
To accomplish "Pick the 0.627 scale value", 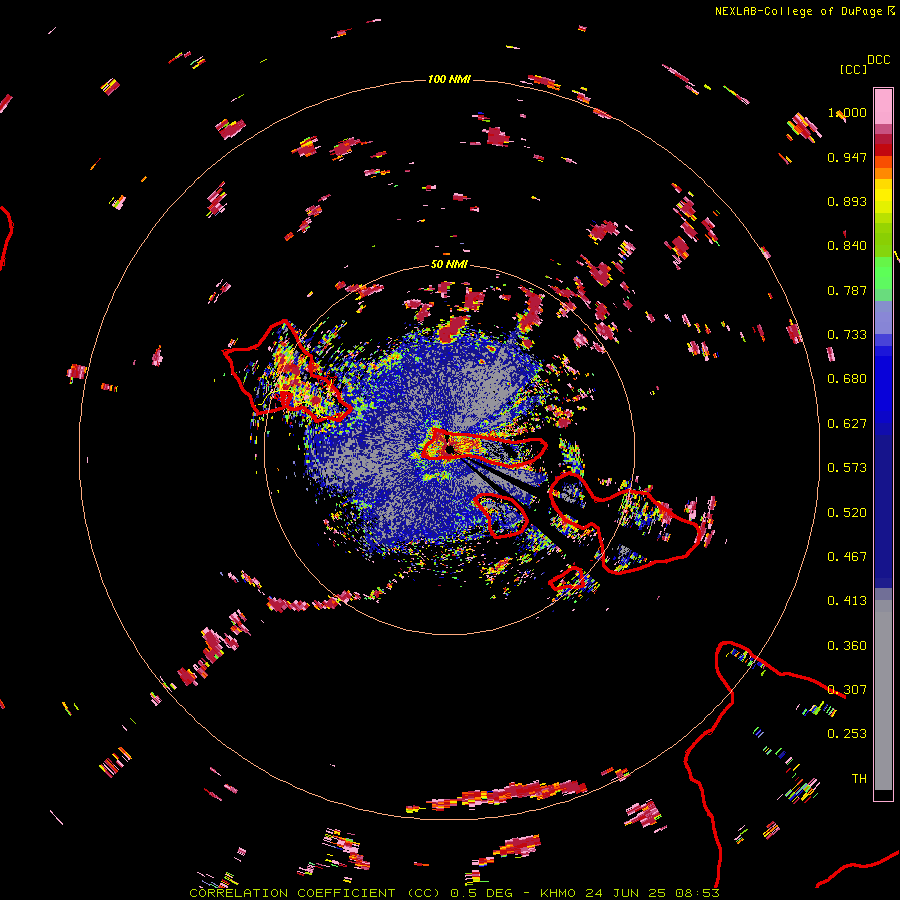I will pyautogui.click(x=847, y=424).
